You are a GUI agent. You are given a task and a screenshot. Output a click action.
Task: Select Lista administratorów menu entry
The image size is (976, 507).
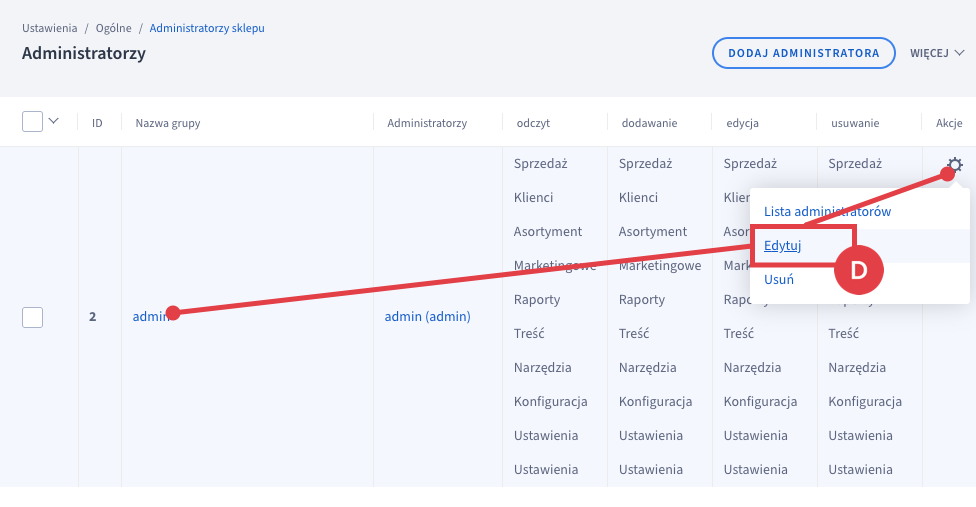(x=827, y=212)
